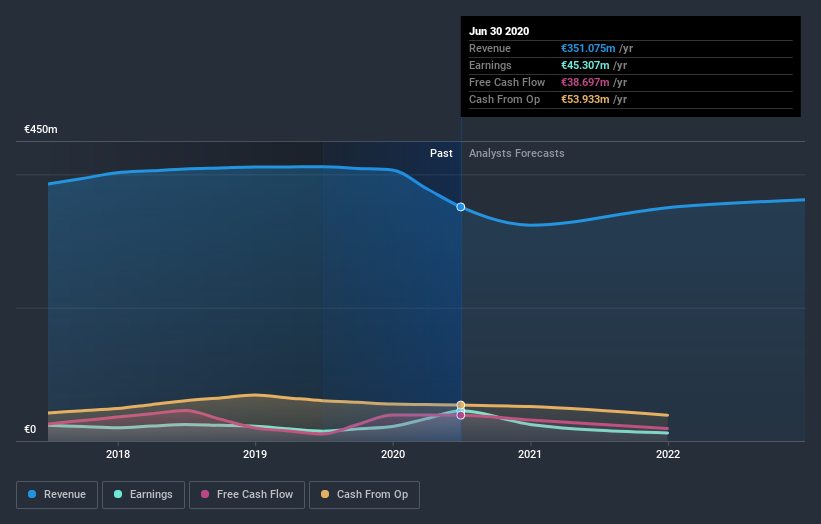Click the Revenue row label in tooltip
821x524 pixels.
(x=490, y=48)
